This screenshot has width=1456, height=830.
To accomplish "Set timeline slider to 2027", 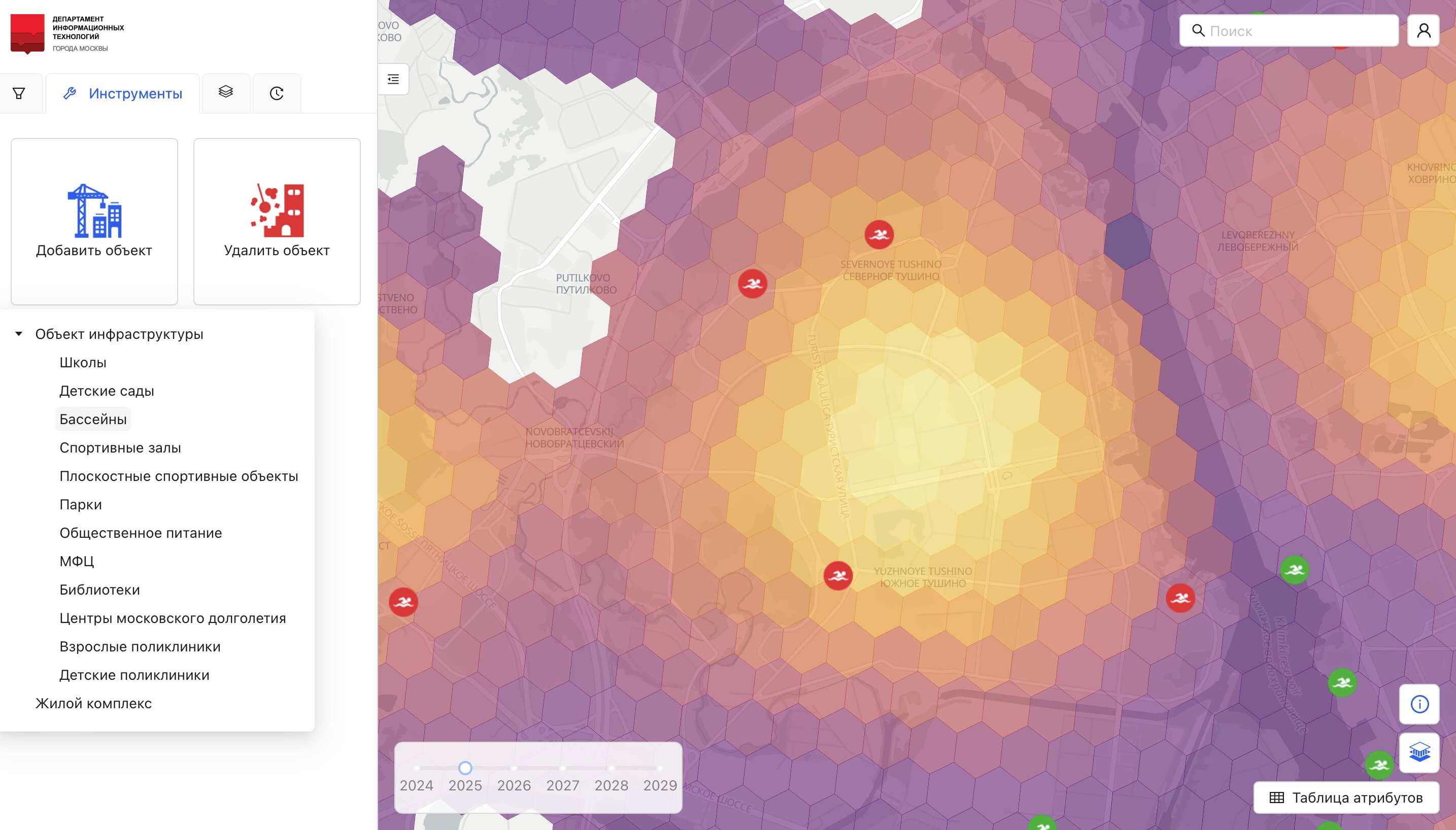I will pos(563,769).
